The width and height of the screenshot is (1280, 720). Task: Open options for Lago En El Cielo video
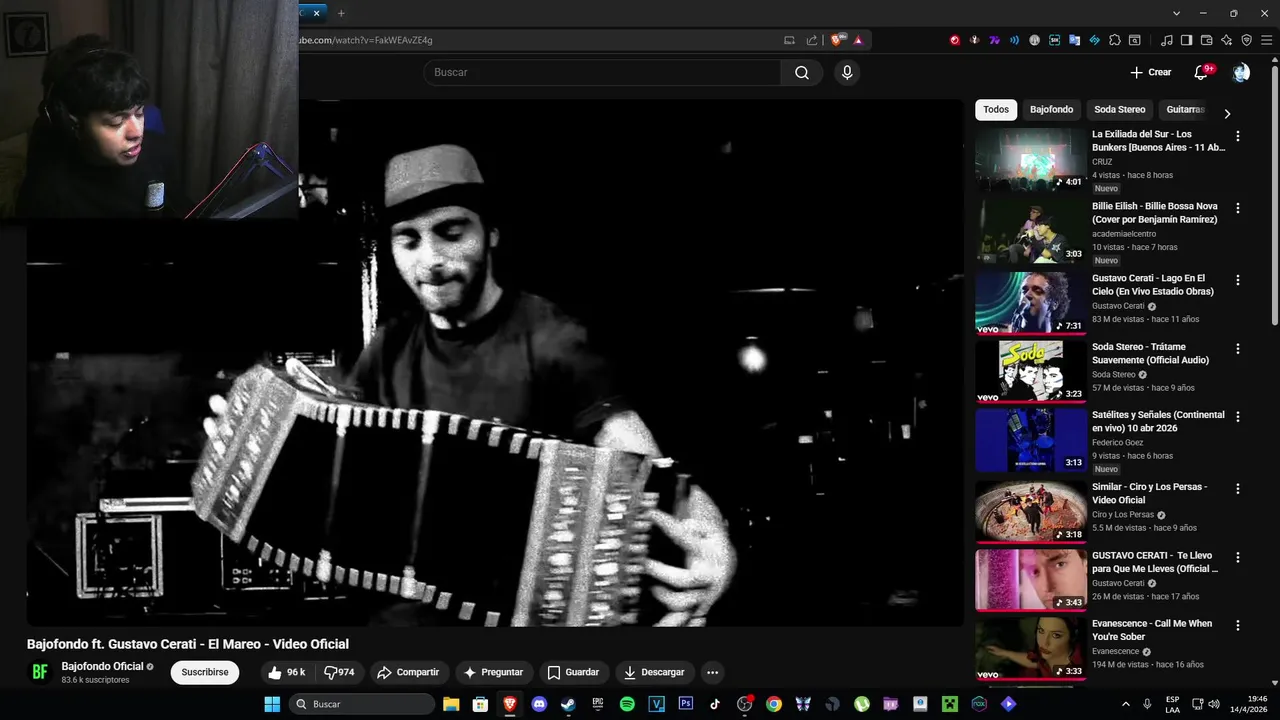coord(1238,280)
